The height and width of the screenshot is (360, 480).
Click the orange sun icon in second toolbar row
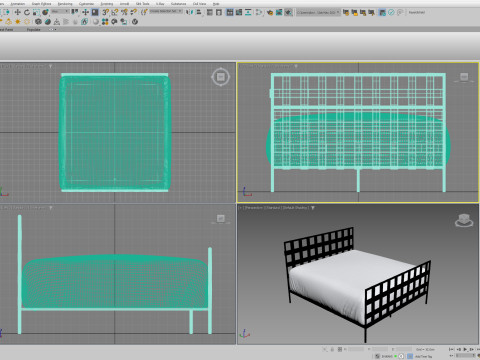(18, 22)
